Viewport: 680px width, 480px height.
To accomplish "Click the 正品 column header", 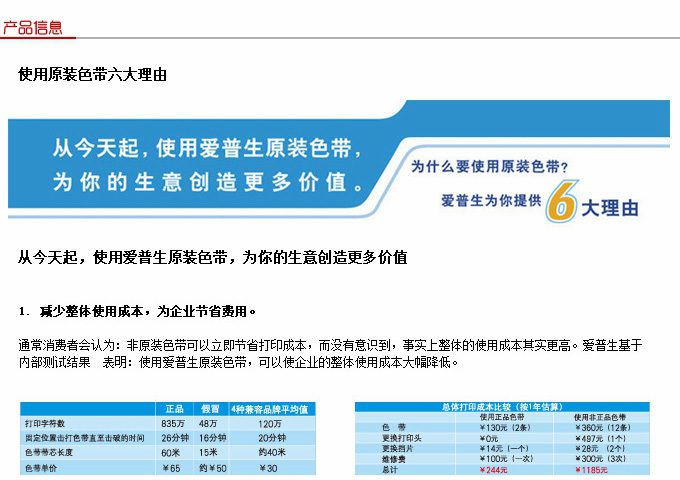I will [x=174, y=409].
